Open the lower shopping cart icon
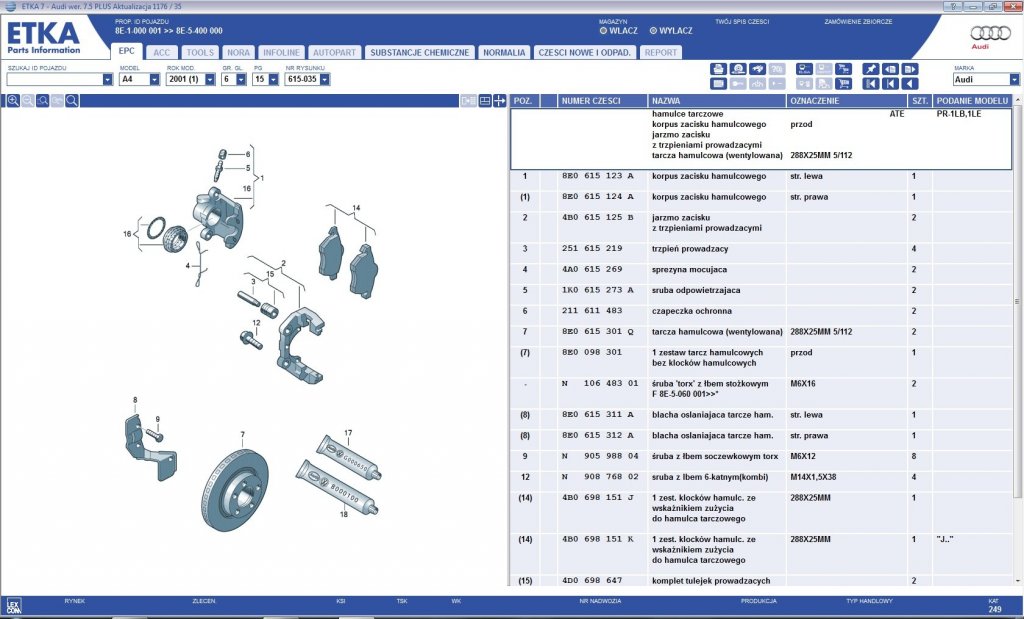Screen dimensions: 1024x619 [844, 84]
